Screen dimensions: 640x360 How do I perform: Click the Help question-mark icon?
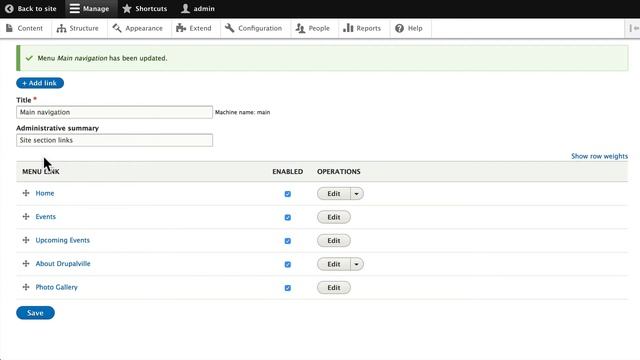point(400,28)
